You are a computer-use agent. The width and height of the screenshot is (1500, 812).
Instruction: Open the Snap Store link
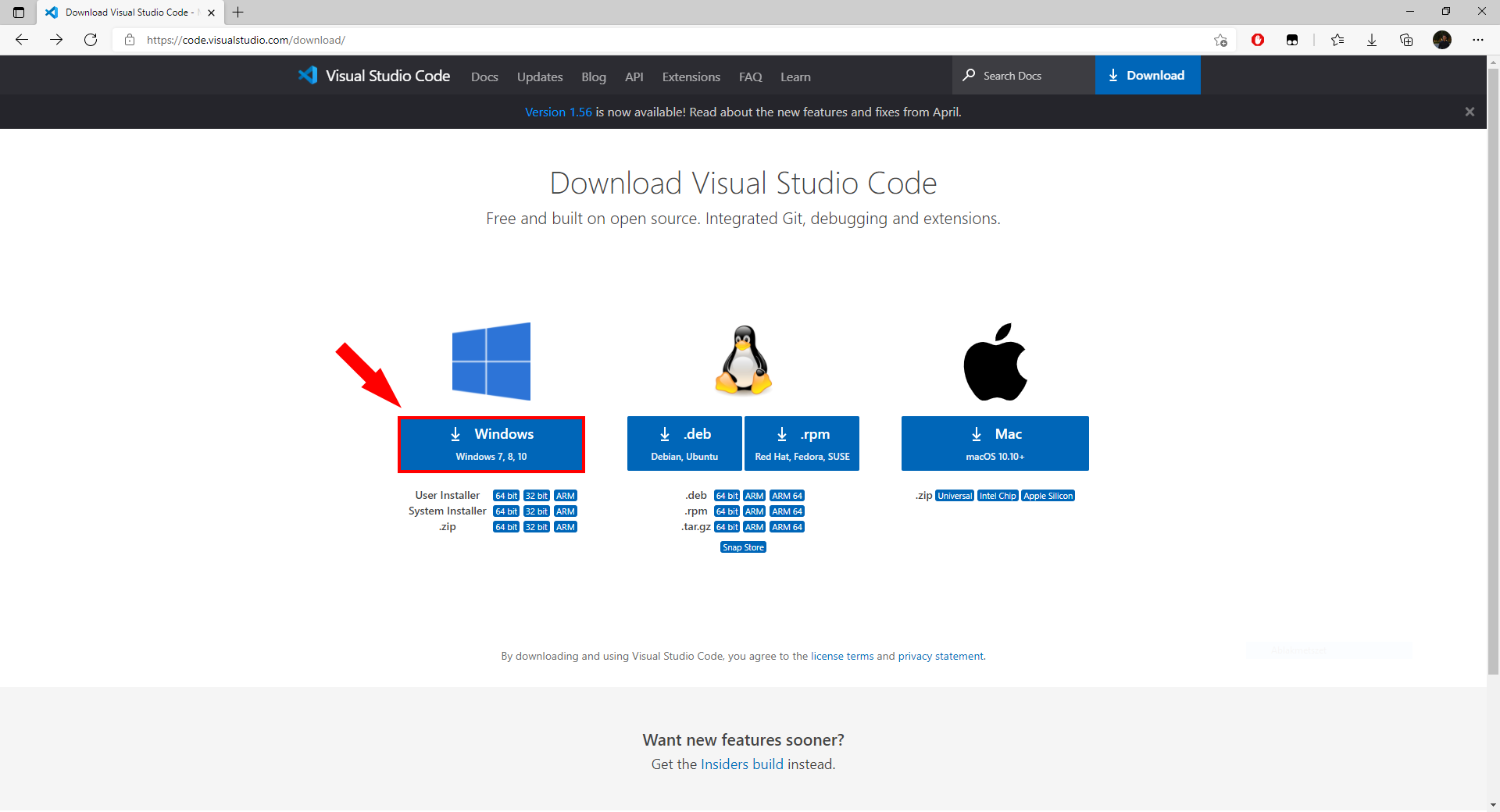click(x=743, y=547)
